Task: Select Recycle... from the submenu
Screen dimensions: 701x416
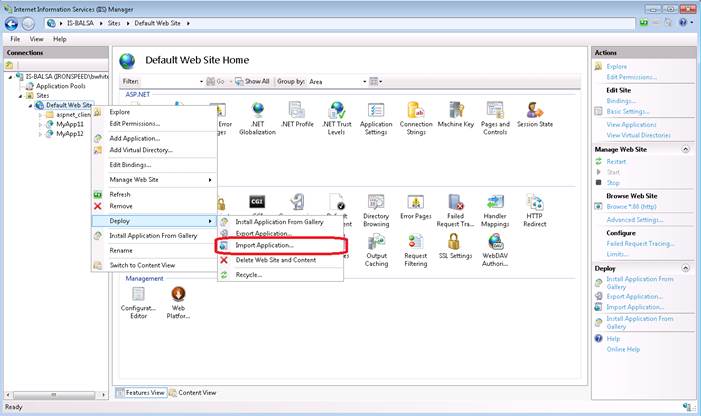Action: [x=281, y=275]
